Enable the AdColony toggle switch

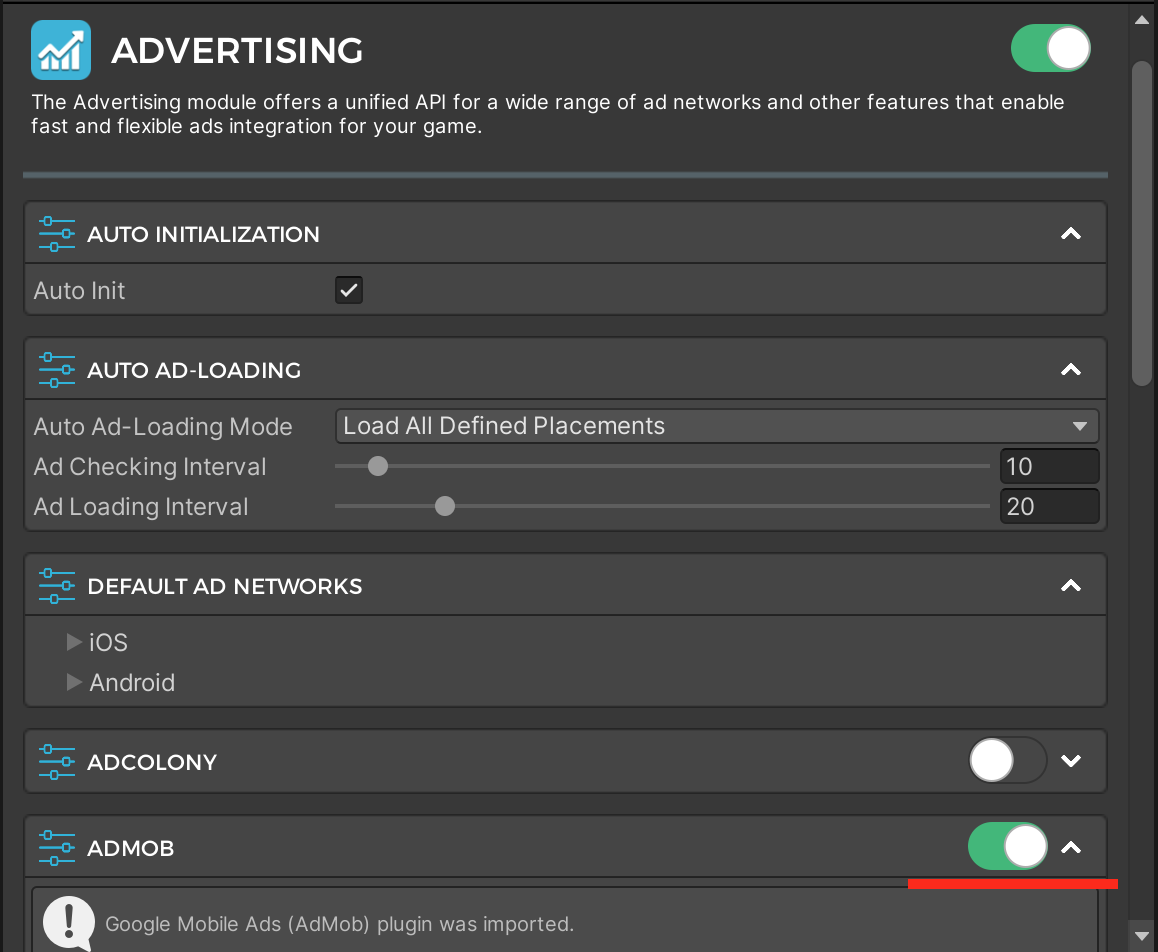(x=1008, y=761)
